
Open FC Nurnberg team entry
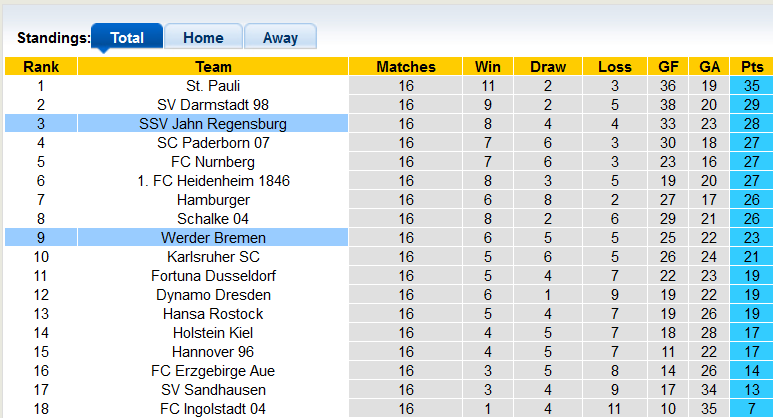point(213,162)
